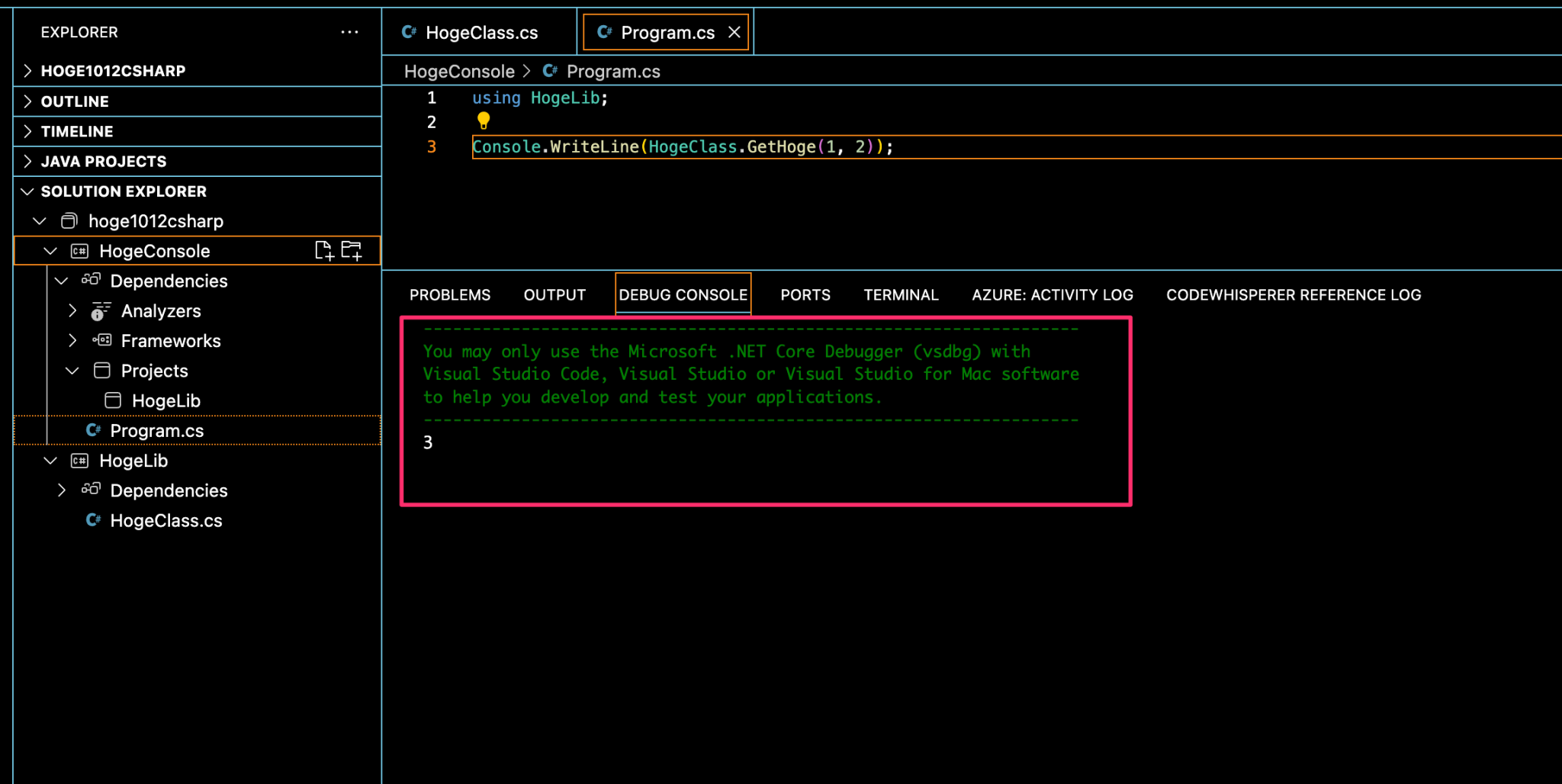
Task: Click the Dependencies icon under HogeConsole
Action: [x=90, y=280]
